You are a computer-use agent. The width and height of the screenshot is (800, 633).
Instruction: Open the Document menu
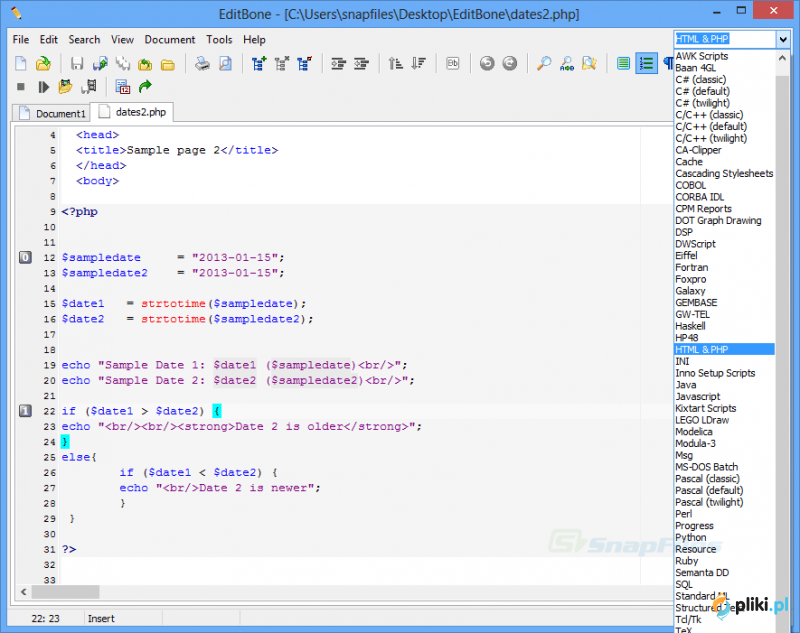click(x=170, y=40)
